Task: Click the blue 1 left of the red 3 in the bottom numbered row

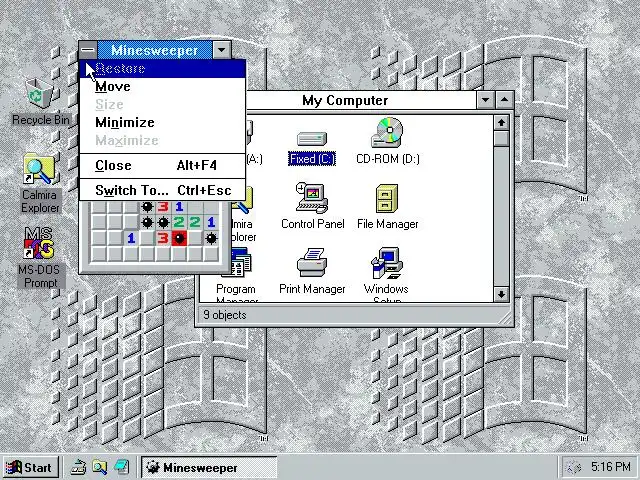Action: click(131, 238)
